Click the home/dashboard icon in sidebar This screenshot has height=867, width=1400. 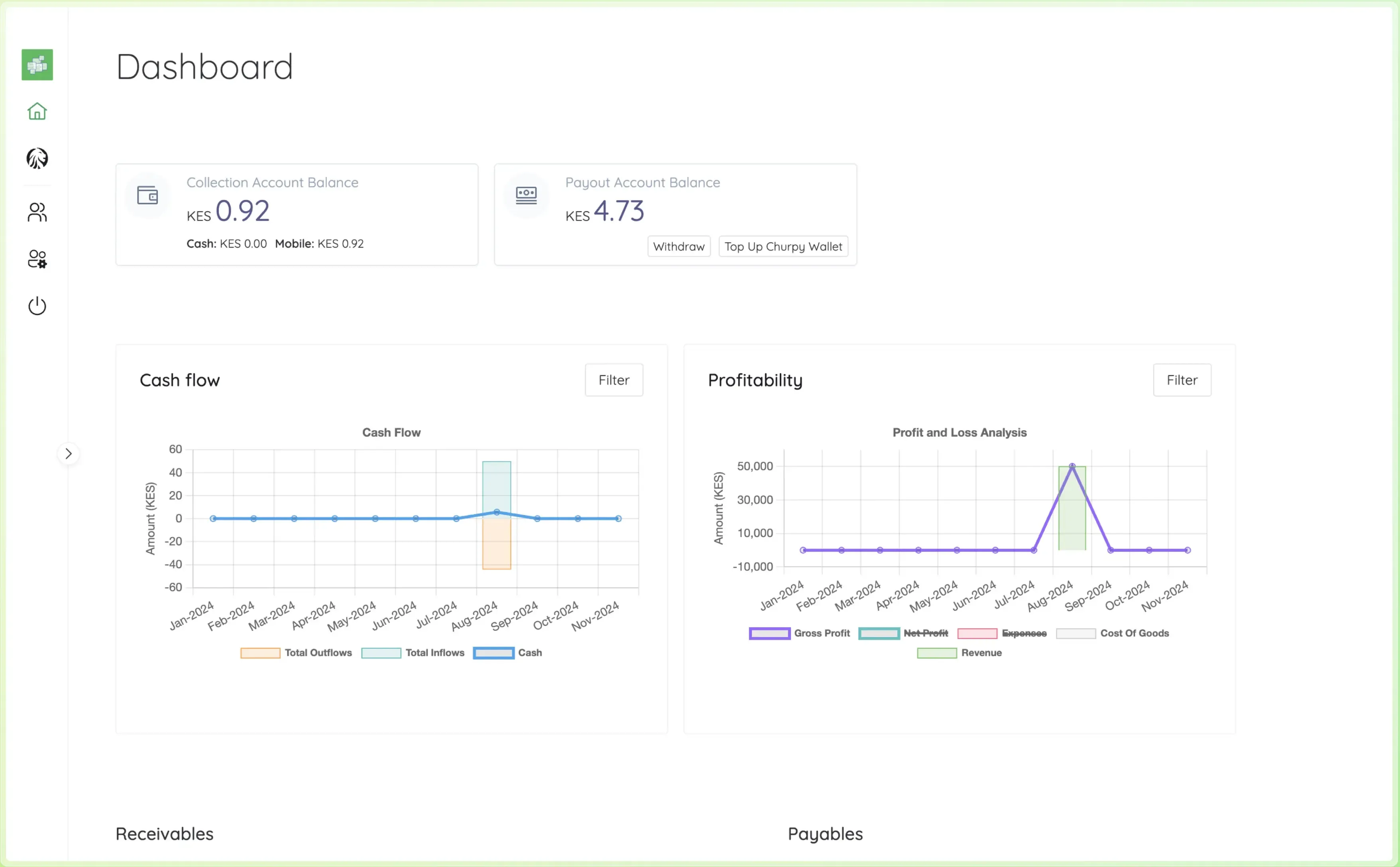[x=37, y=111]
